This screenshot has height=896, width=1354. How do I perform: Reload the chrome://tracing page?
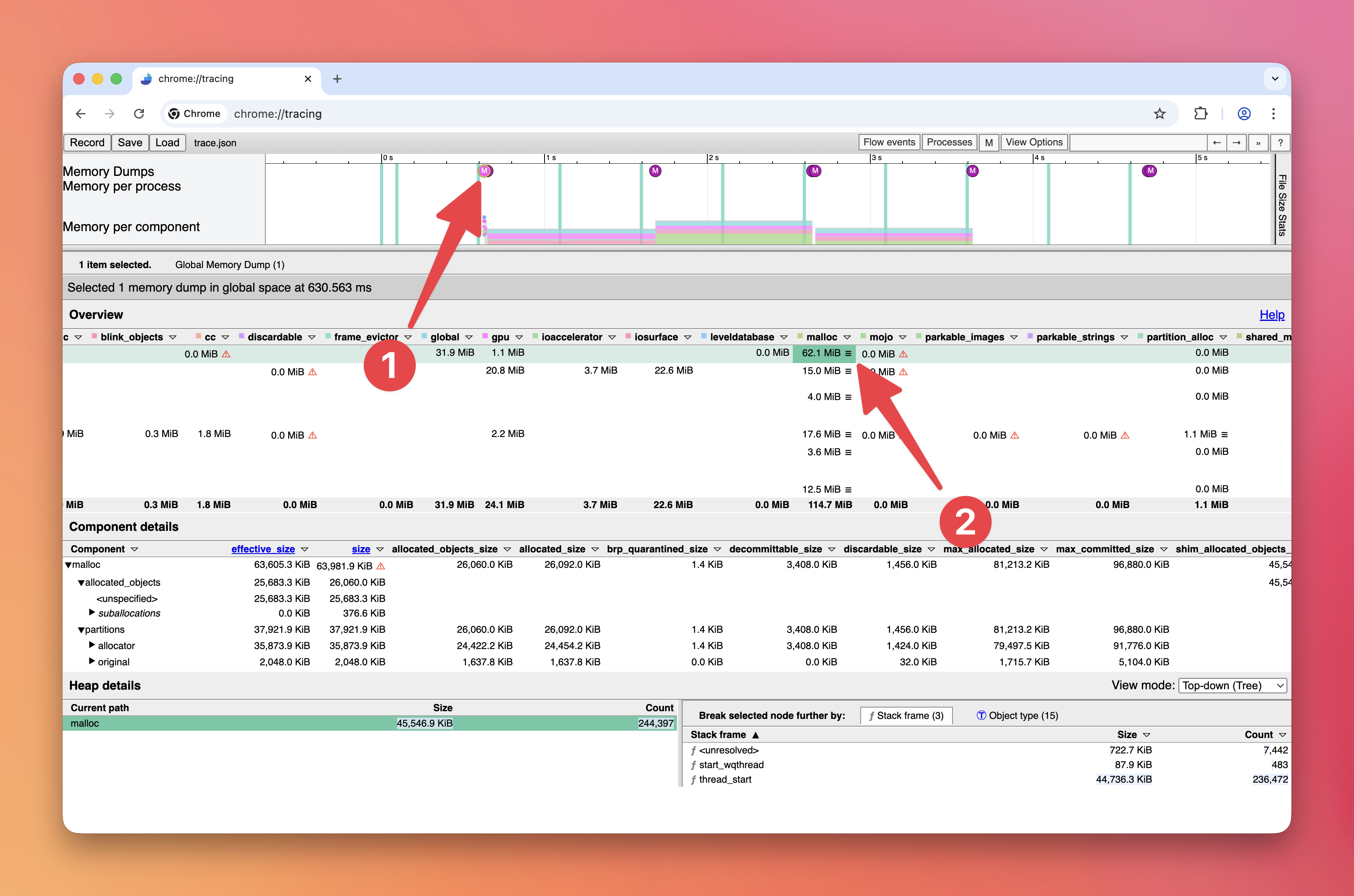click(x=139, y=114)
